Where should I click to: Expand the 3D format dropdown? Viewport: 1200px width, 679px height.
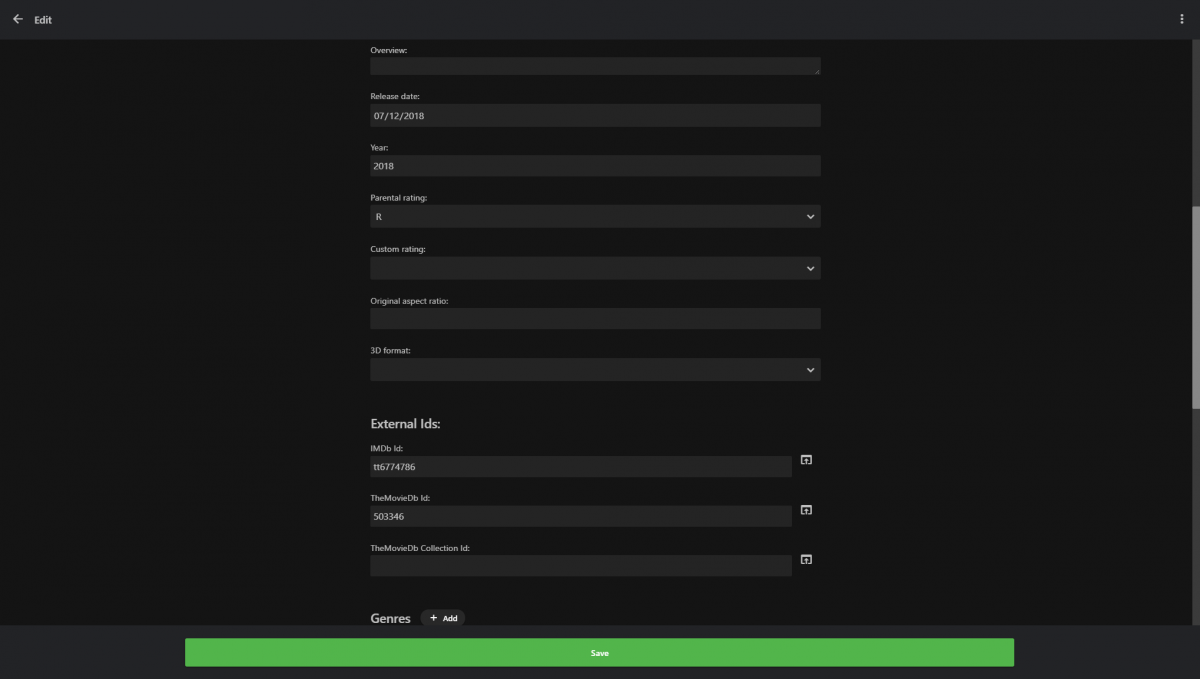point(595,370)
